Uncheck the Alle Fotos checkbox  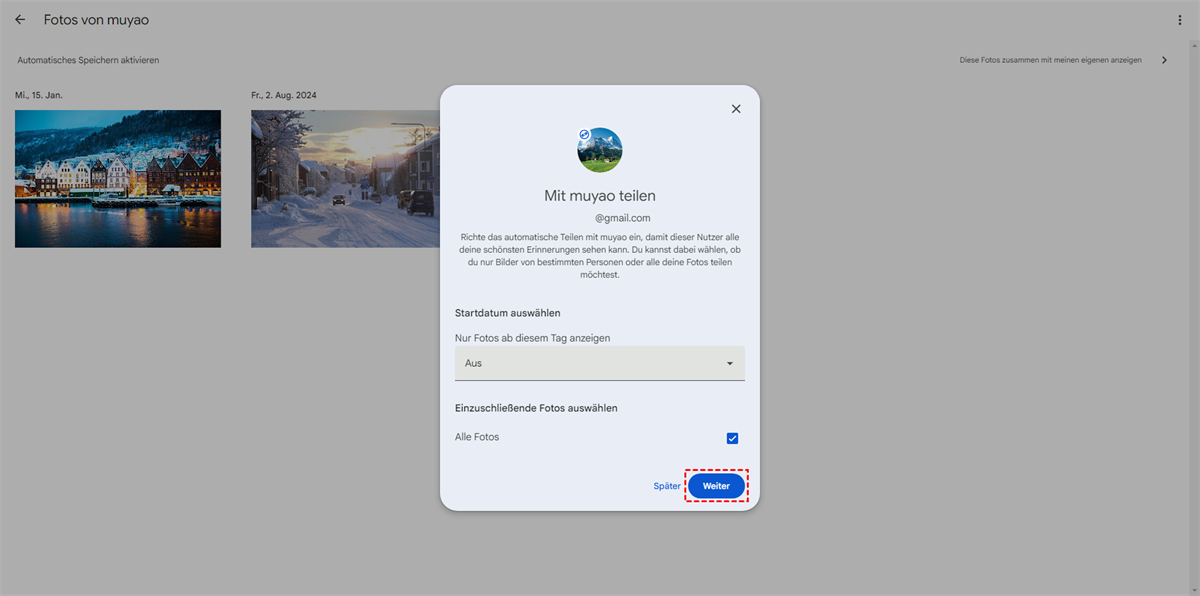[732, 438]
